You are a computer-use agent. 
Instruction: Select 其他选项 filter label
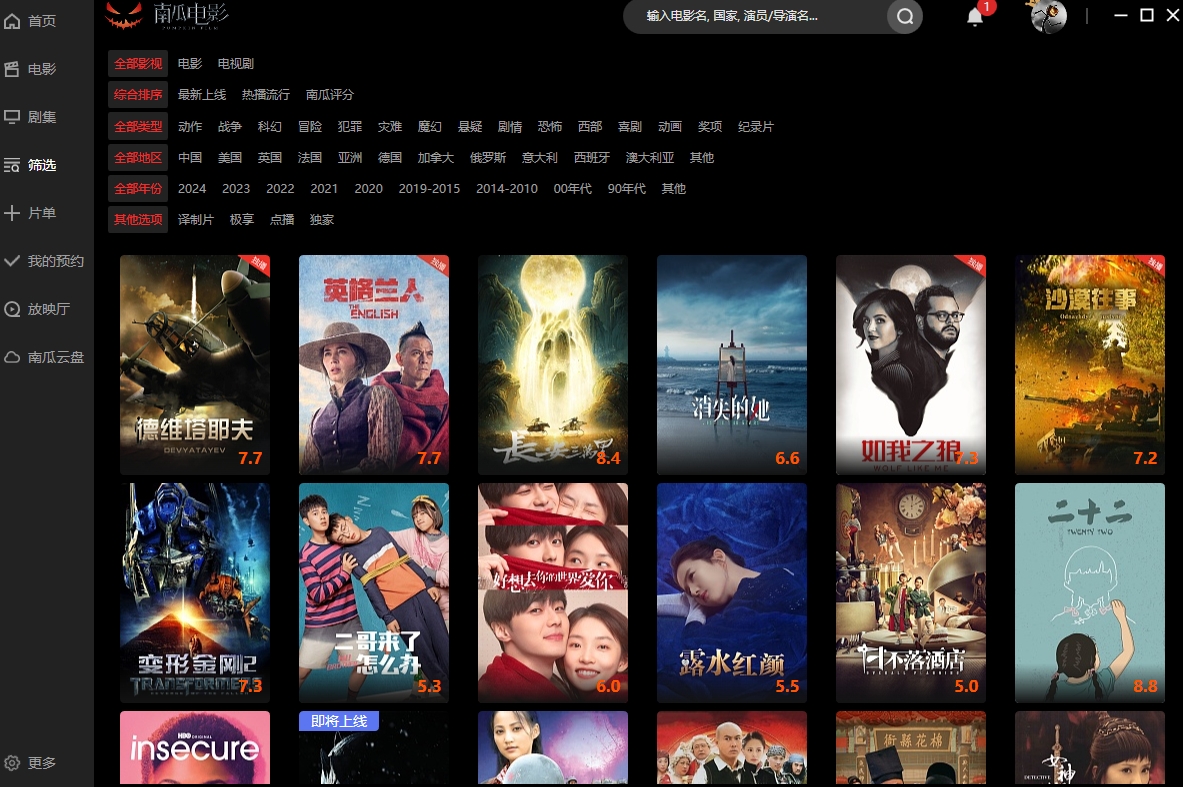tap(138, 220)
